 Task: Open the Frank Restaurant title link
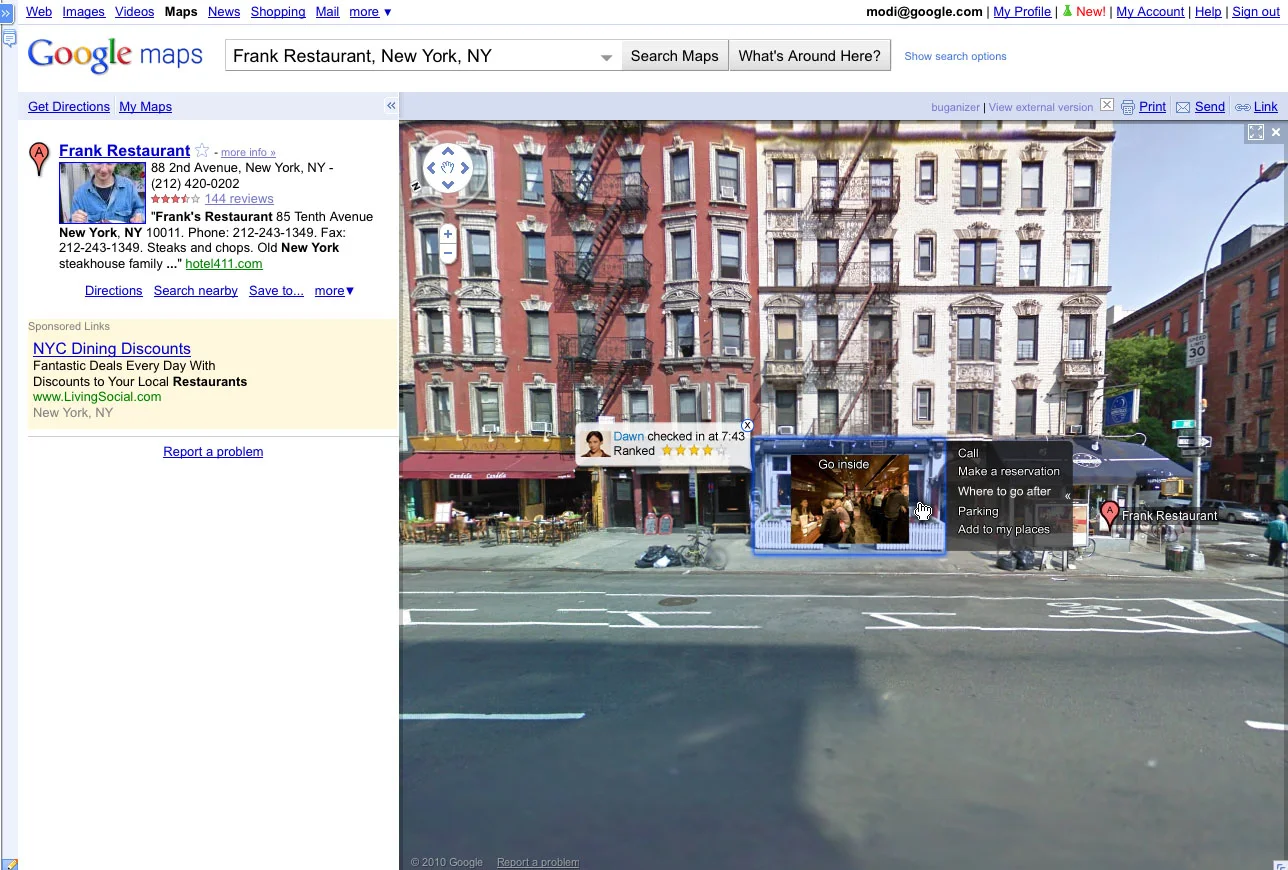point(124,151)
